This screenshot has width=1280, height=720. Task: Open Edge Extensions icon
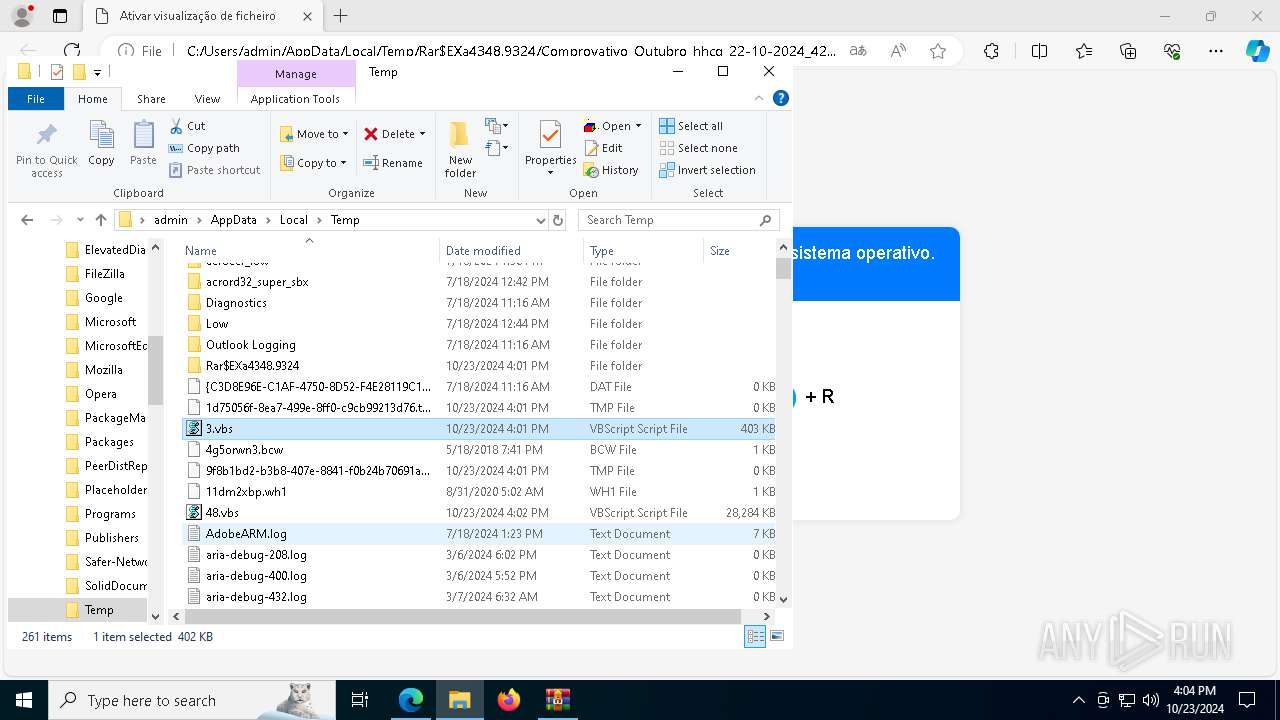tap(991, 51)
